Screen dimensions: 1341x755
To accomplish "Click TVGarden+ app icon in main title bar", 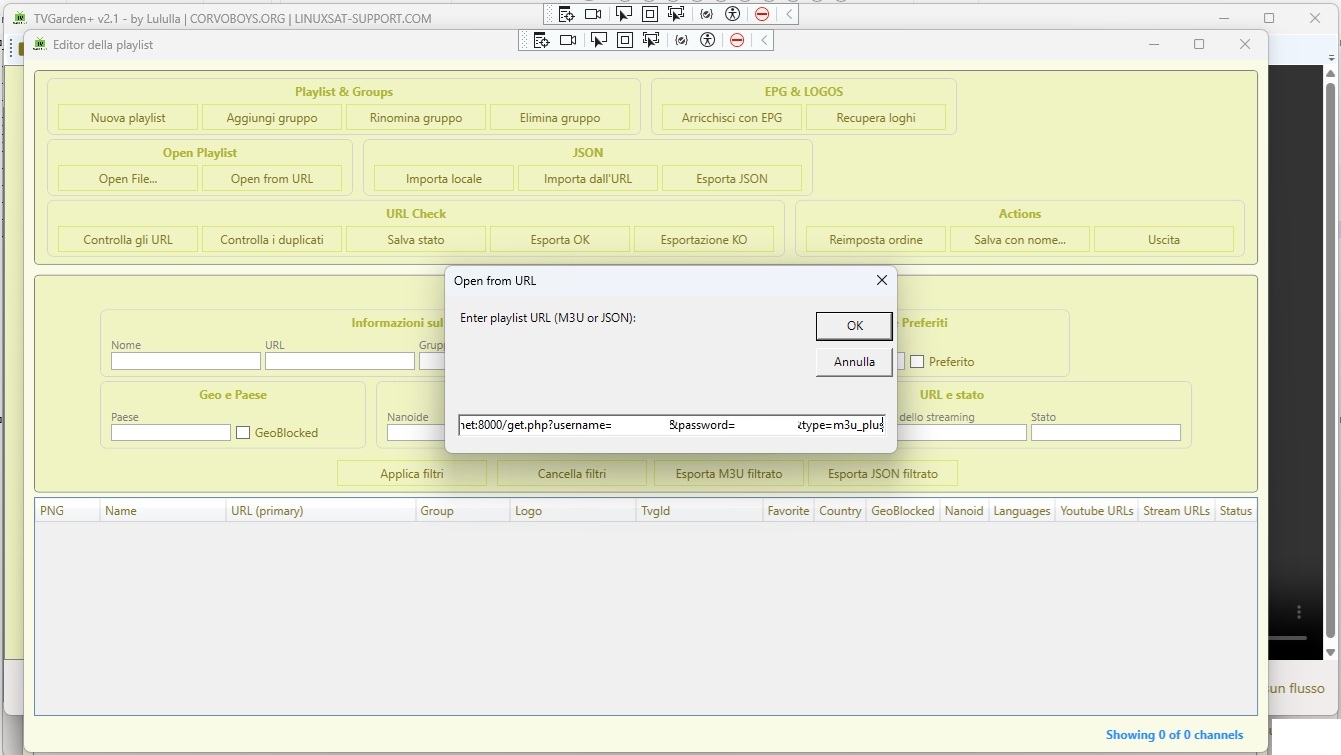I will pos(18,18).
